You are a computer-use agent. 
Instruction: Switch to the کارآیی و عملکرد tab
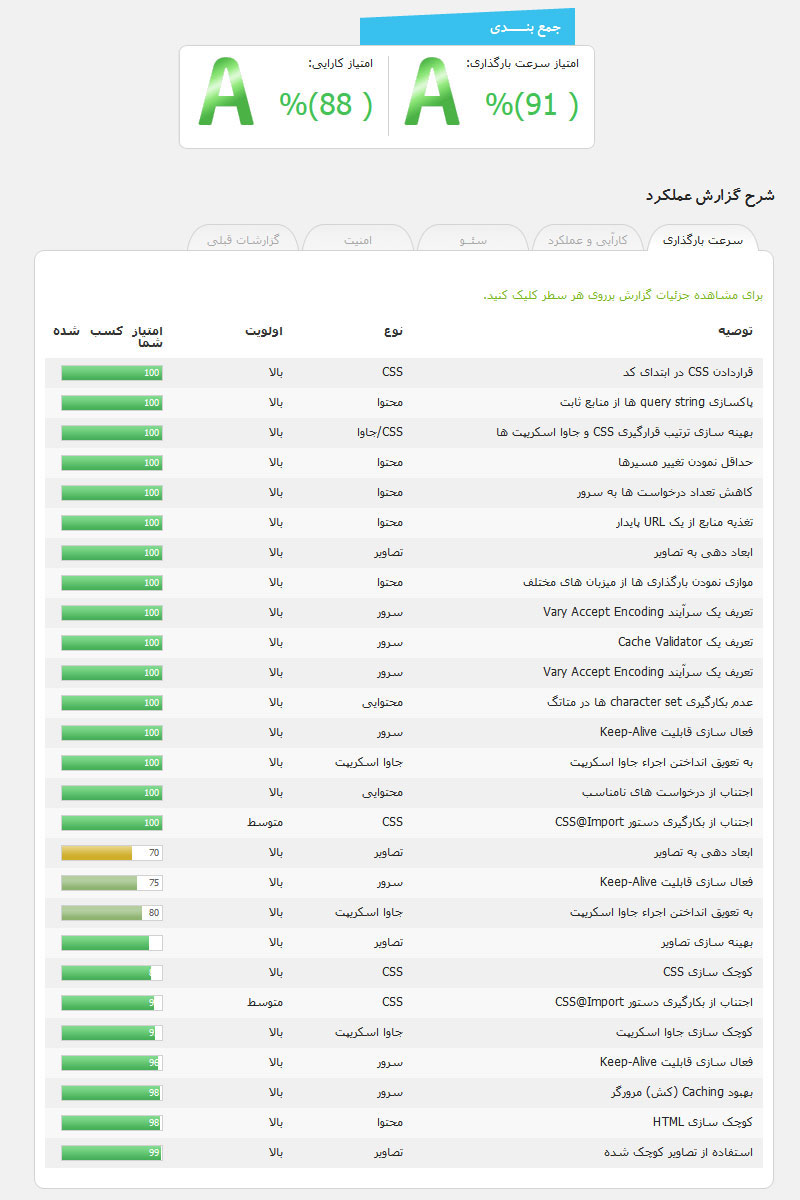tap(588, 240)
